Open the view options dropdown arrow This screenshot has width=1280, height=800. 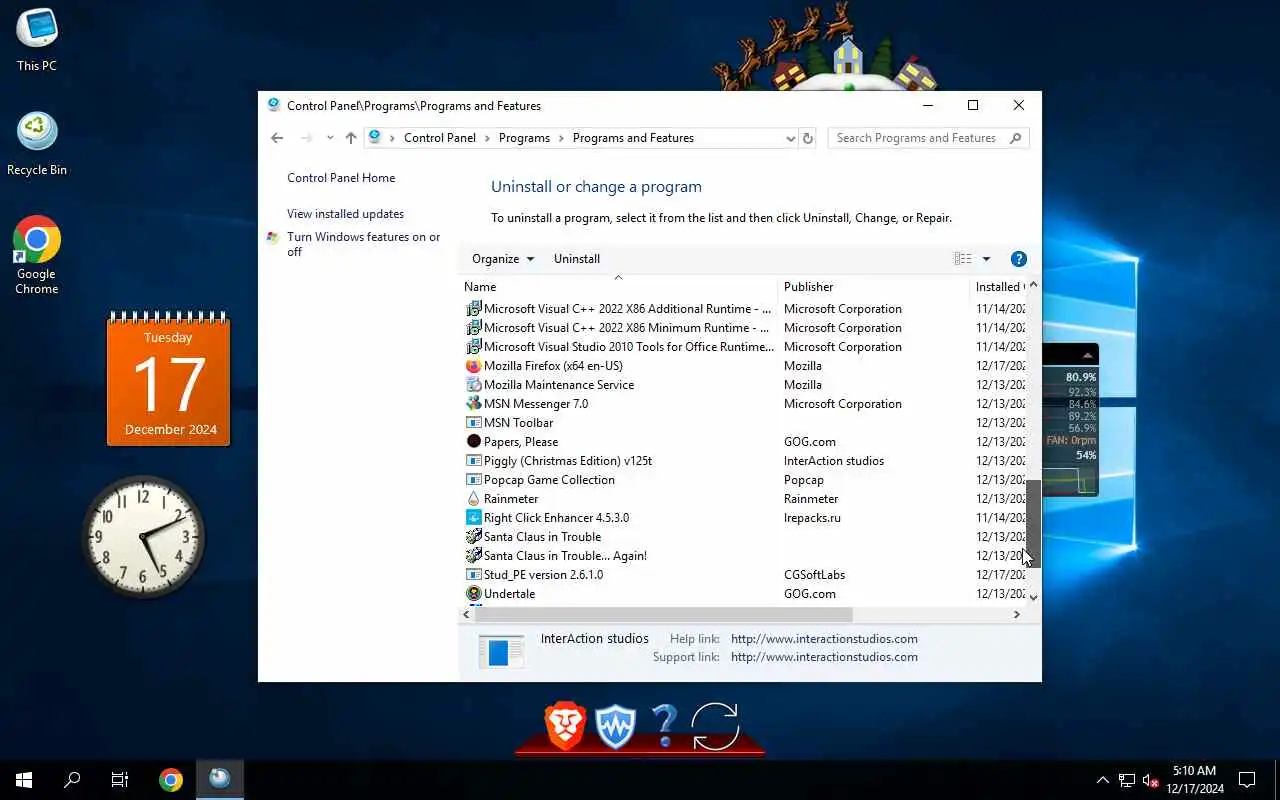[986, 259]
